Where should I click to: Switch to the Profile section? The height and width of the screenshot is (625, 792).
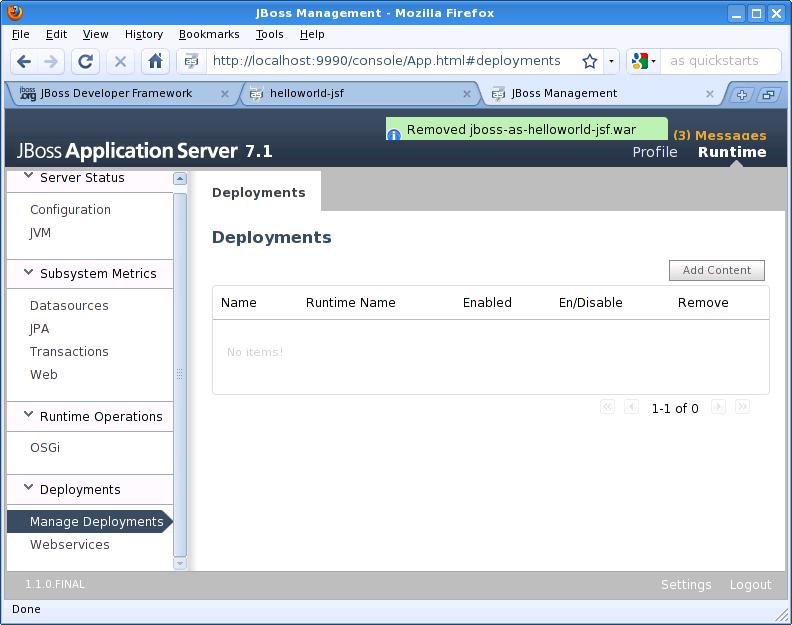tap(655, 152)
